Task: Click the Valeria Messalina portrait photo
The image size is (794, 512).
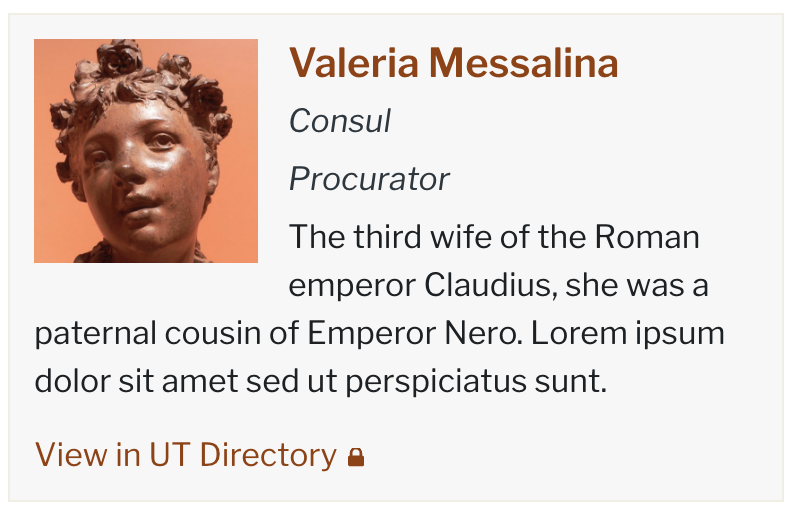Action: [x=146, y=151]
